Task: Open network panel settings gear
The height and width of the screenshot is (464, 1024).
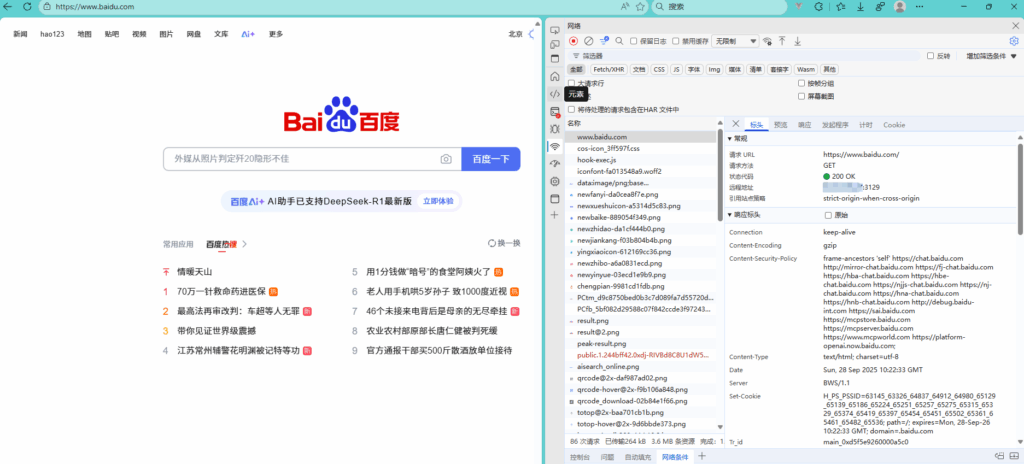Action: point(1013,41)
